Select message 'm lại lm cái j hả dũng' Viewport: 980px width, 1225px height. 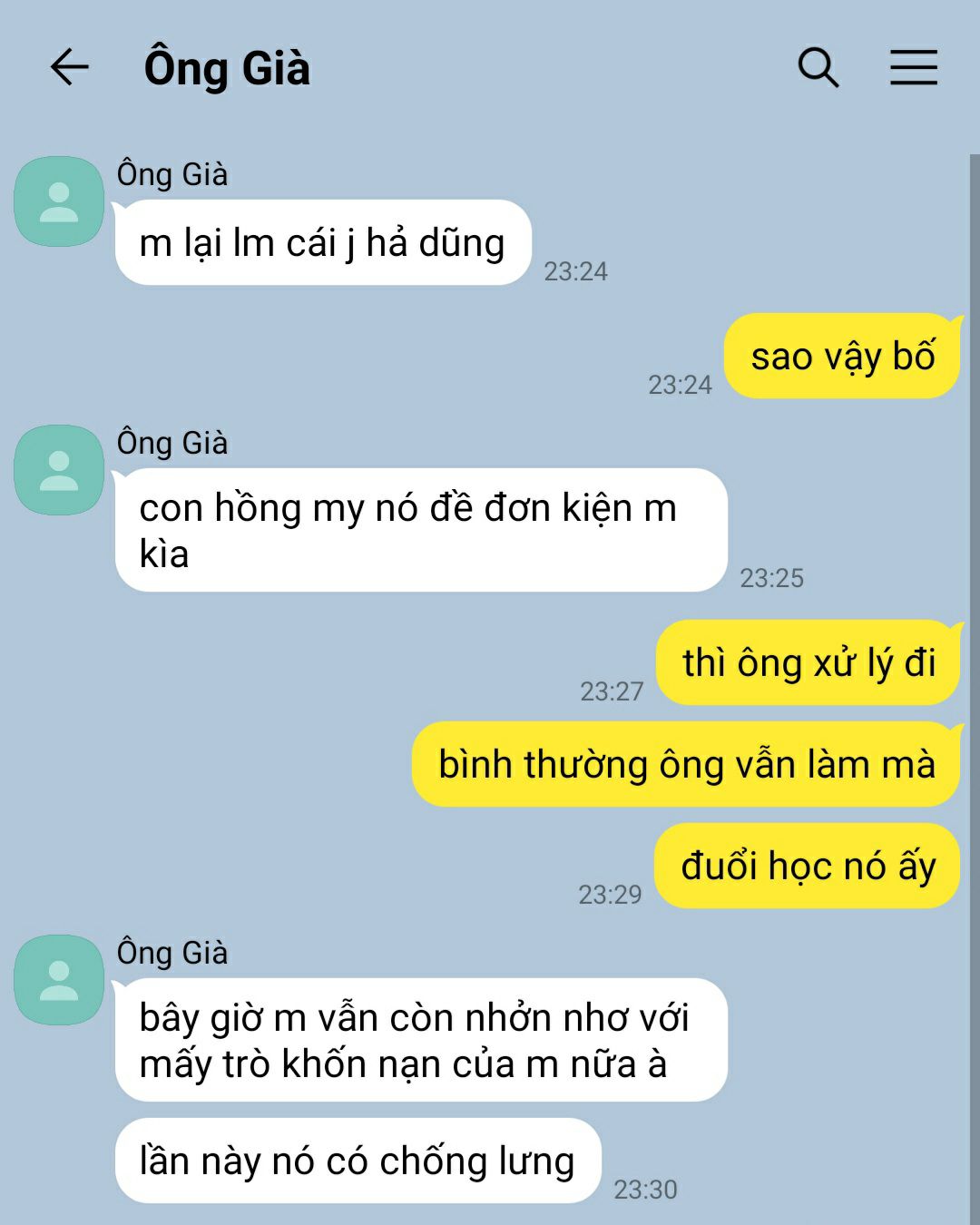(323, 242)
